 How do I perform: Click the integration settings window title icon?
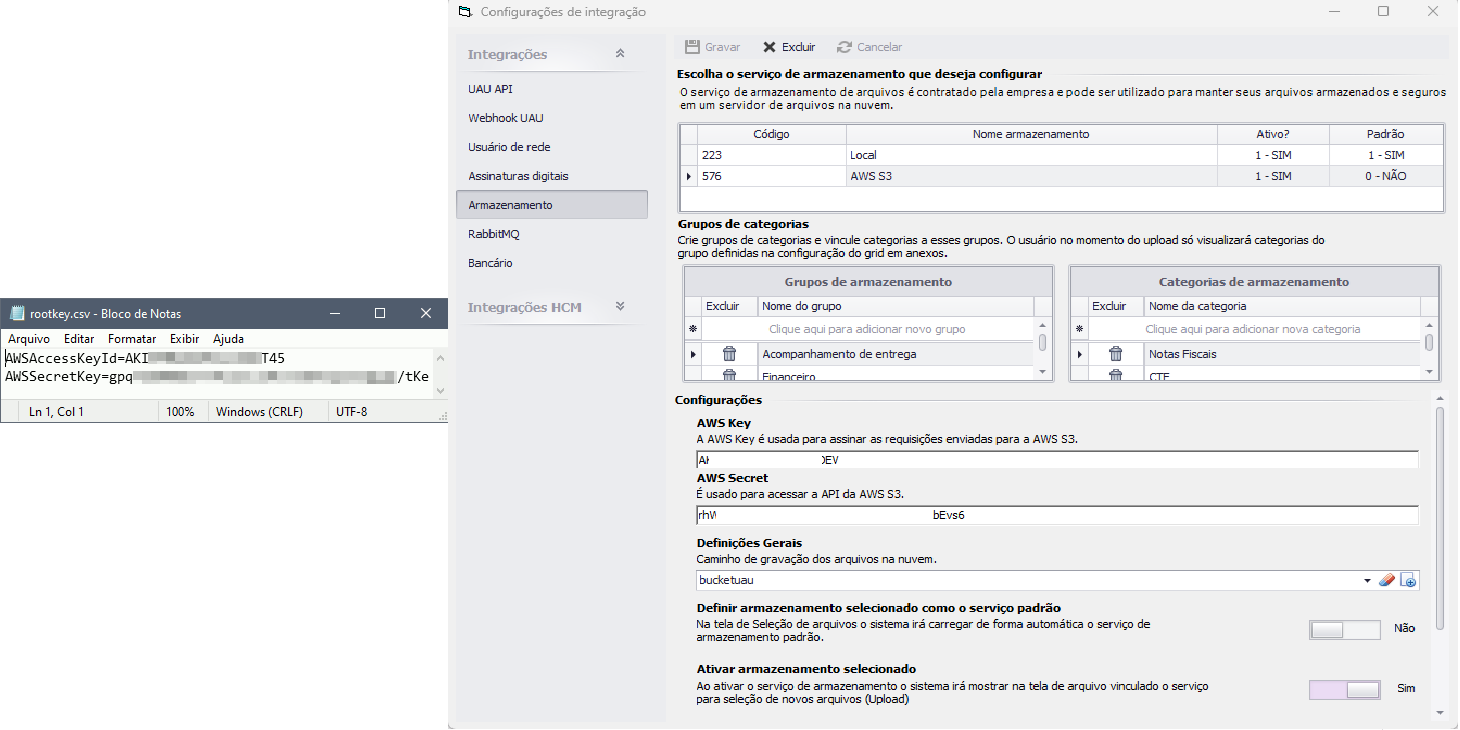click(463, 12)
